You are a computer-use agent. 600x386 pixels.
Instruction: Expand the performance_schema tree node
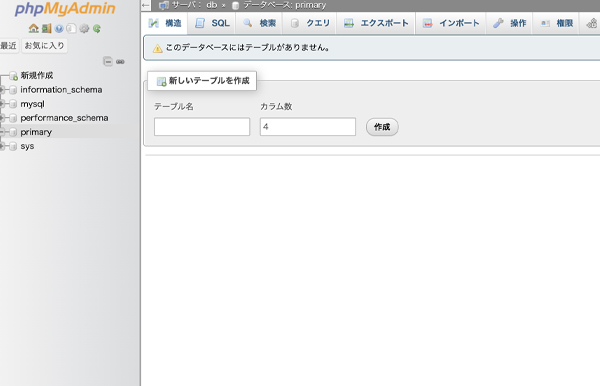click(2, 118)
